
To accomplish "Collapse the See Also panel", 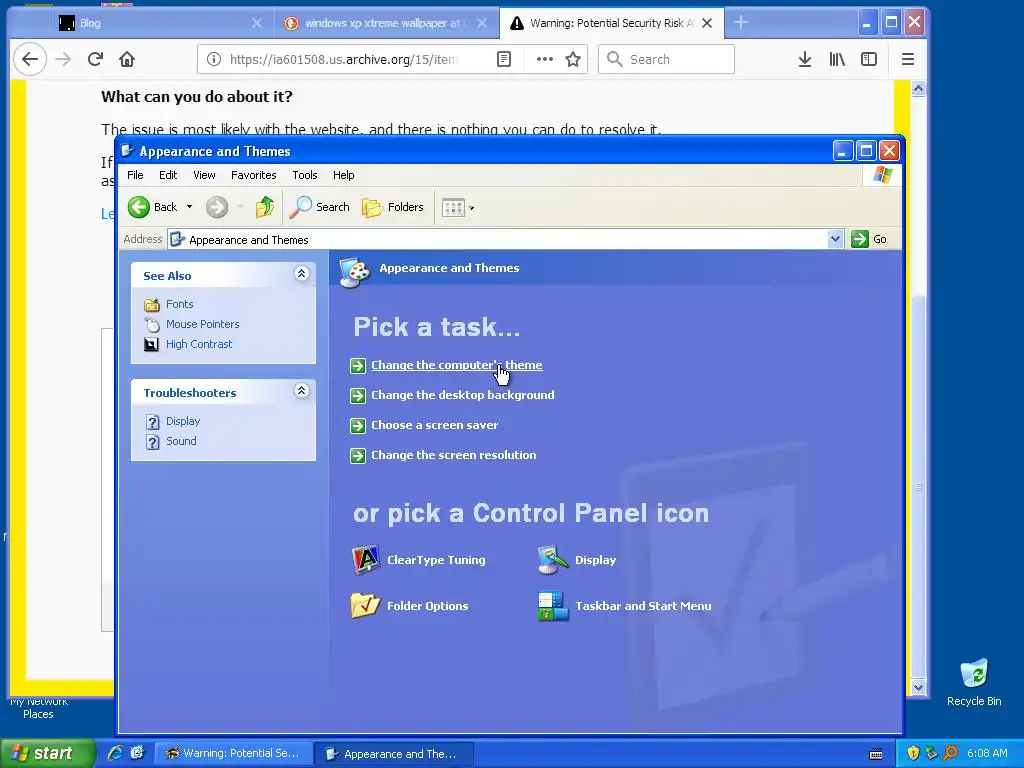I will coord(301,274).
